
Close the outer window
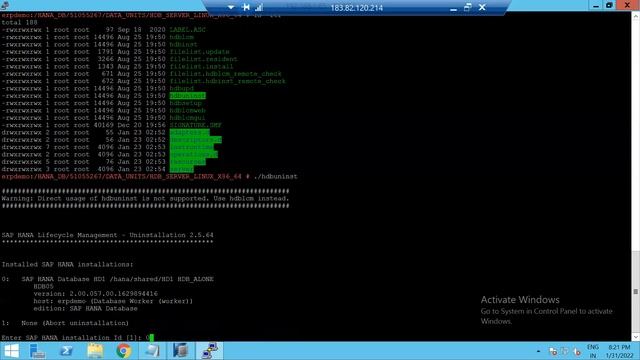[x=627, y=5]
